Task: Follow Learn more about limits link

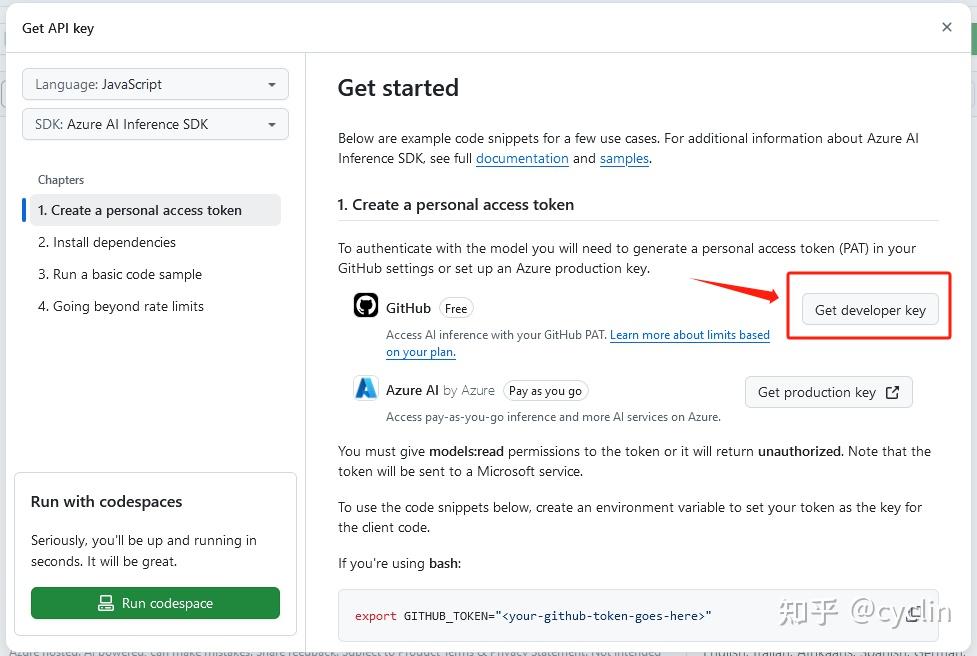Action: [689, 335]
